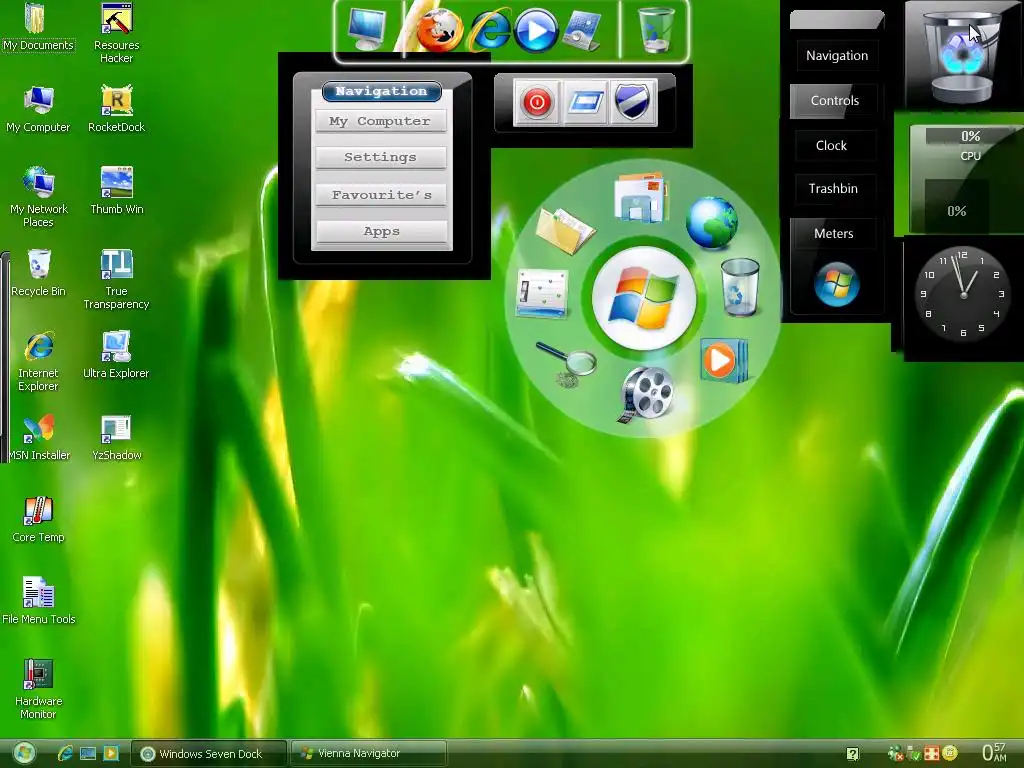Click the Start orb on the taskbar
1024x768 pixels.
click(25, 754)
